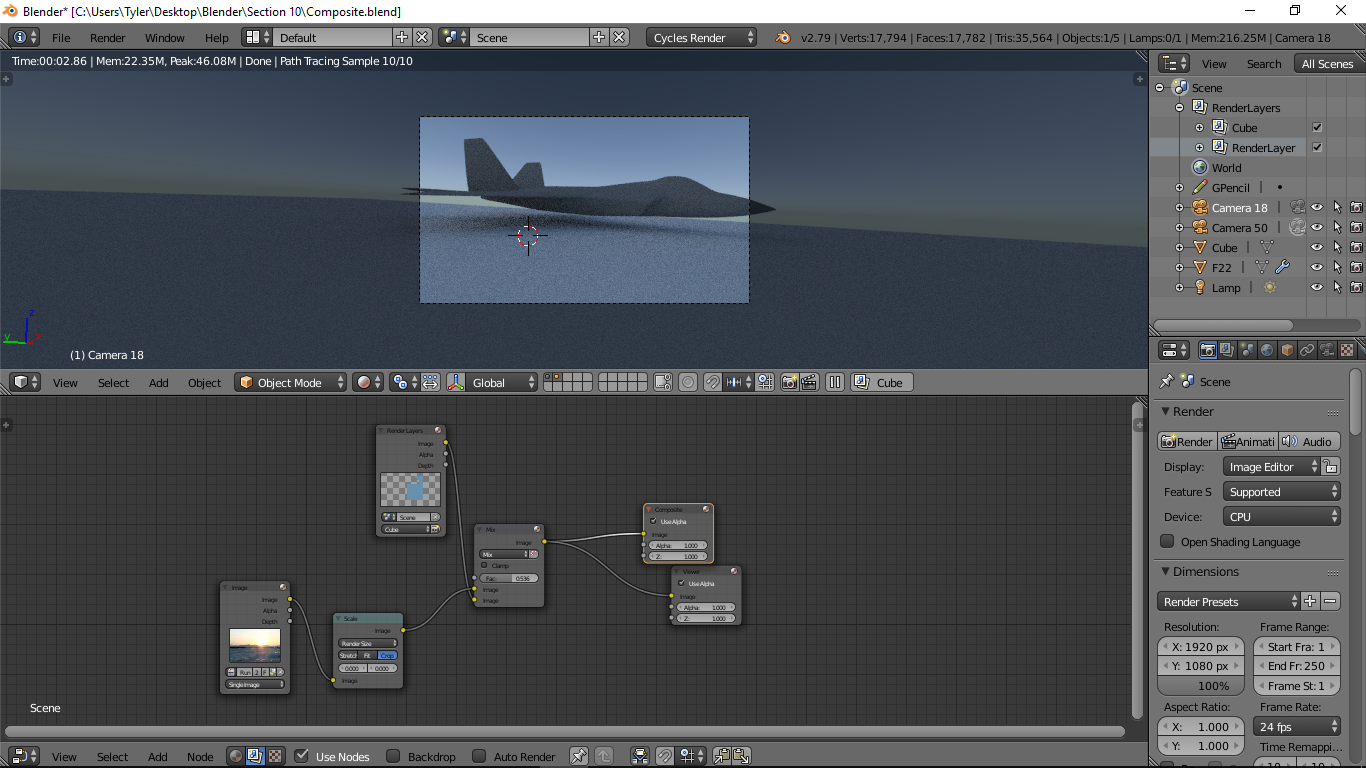Click the wrench modifier icon on F22 row
Viewport: 1366px width, 768px height.
1282,267
